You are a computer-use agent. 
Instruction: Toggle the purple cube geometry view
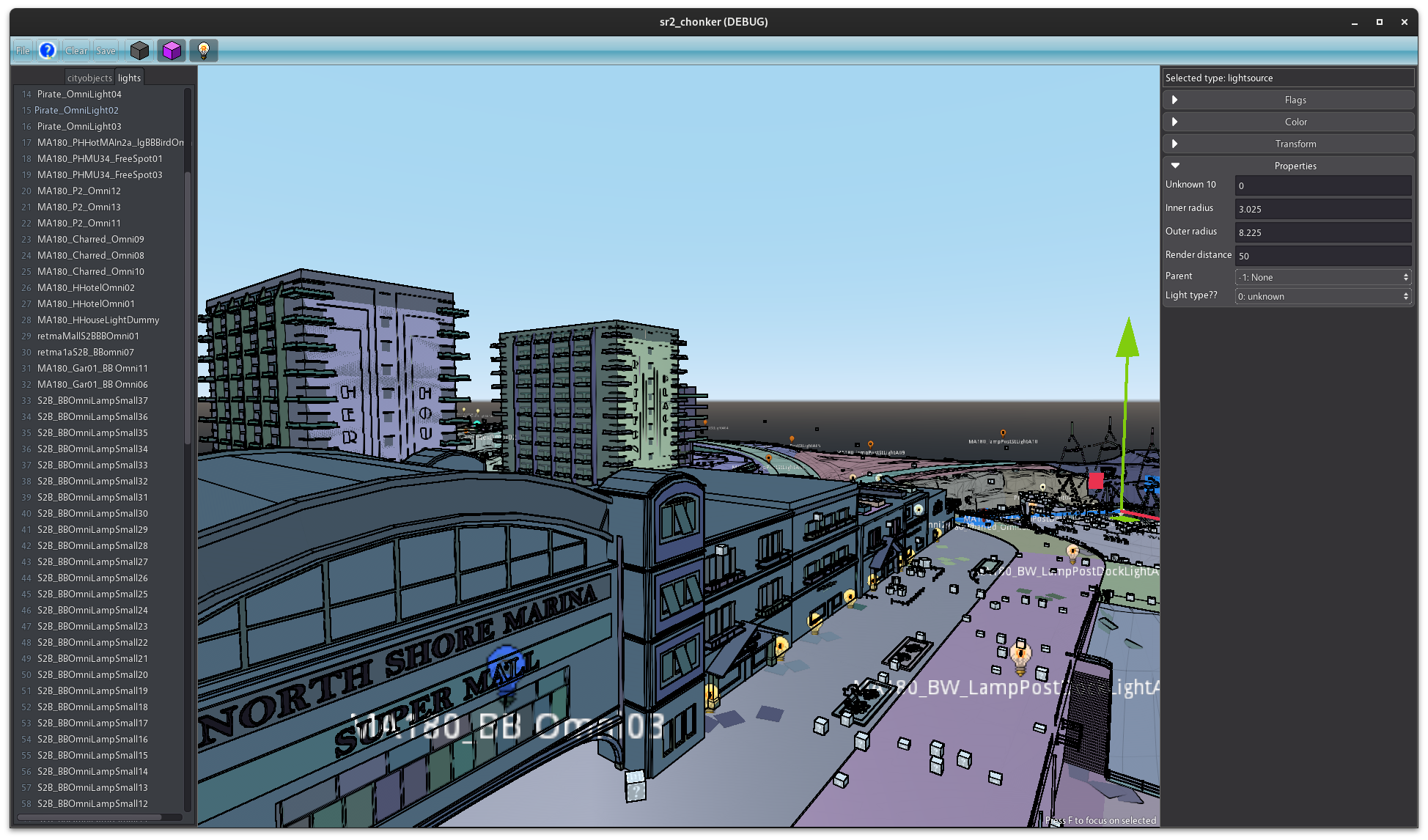(171, 50)
